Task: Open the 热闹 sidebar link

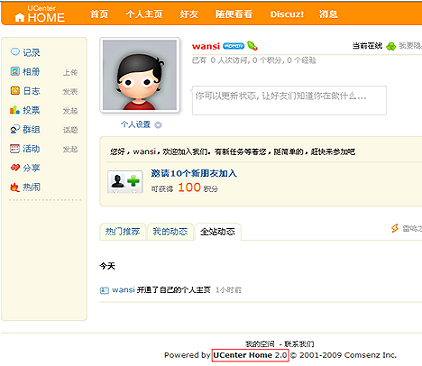Action: pos(31,187)
